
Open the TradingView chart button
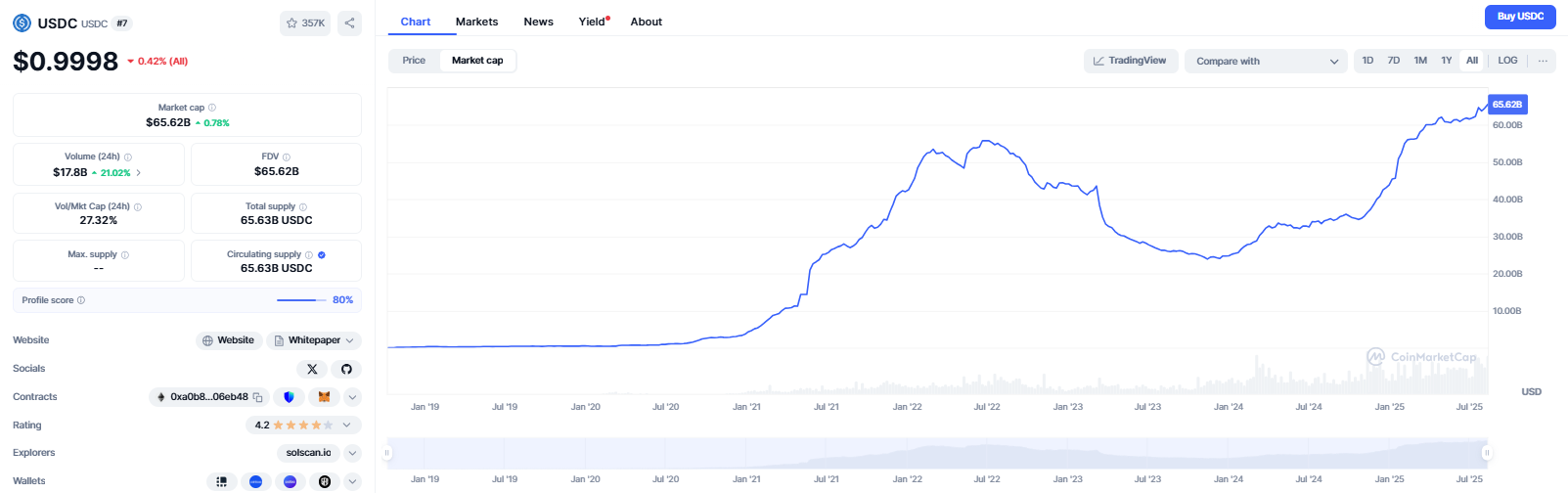pyautogui.click(x=1130, y=61)
